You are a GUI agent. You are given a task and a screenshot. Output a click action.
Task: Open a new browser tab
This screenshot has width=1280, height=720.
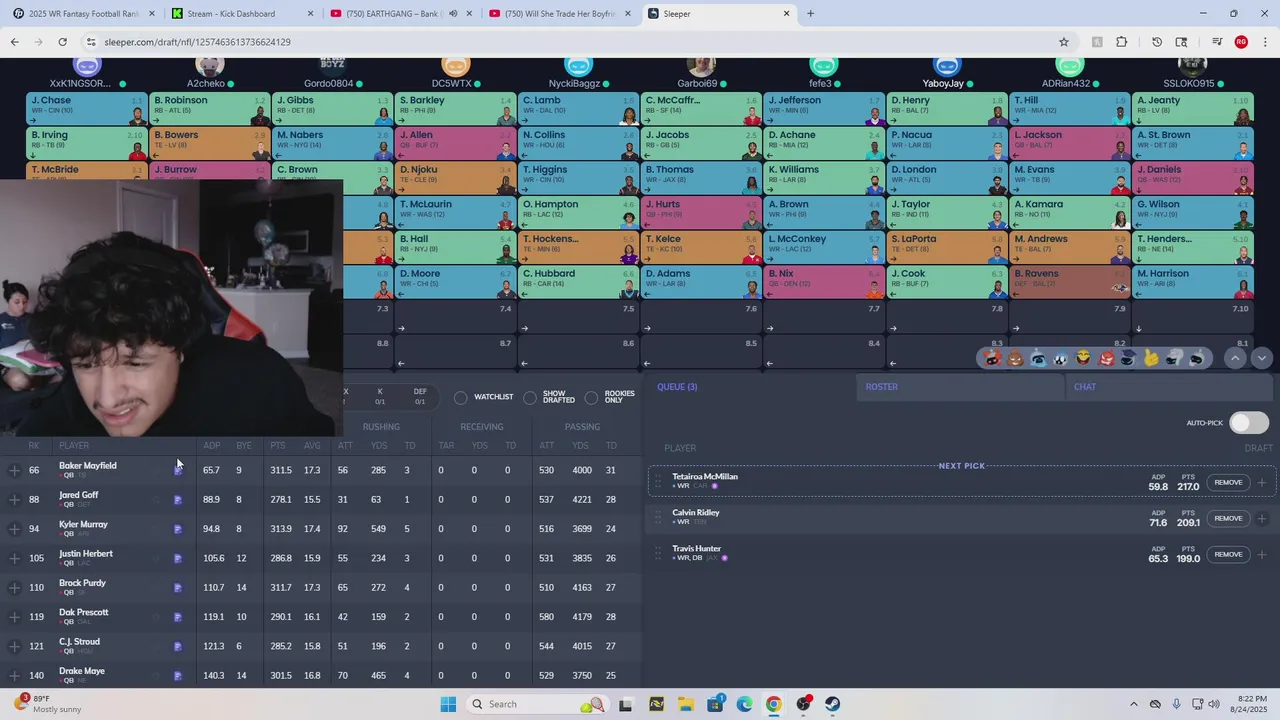pos(810,14)
